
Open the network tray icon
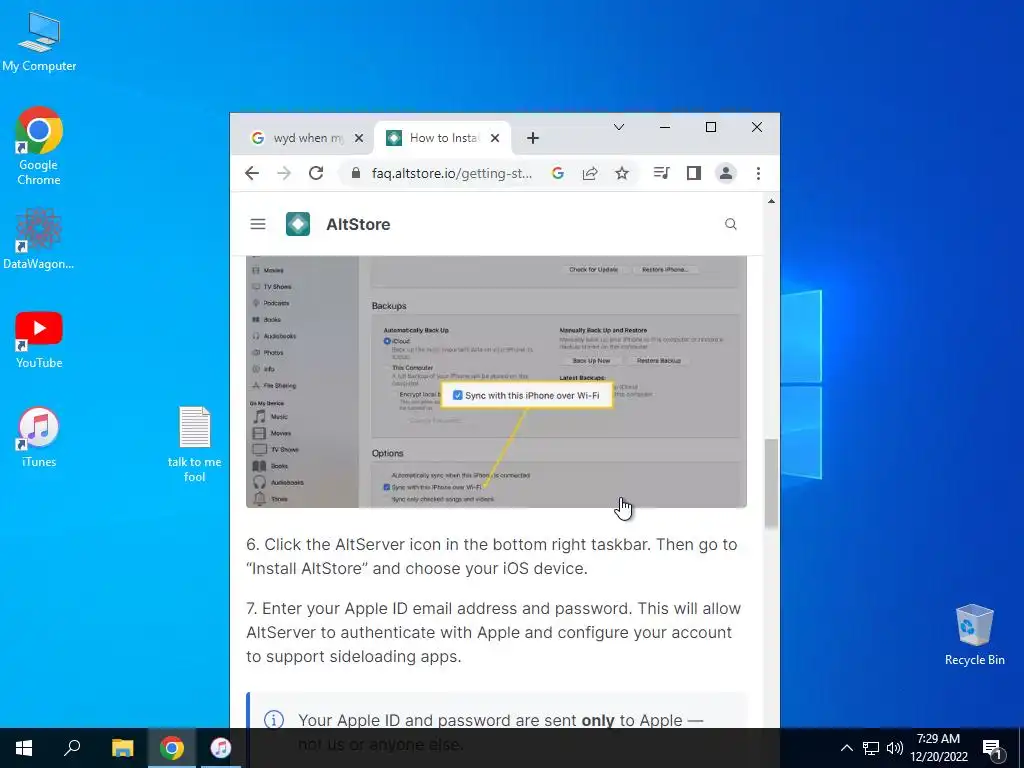[x=871, y=748]
